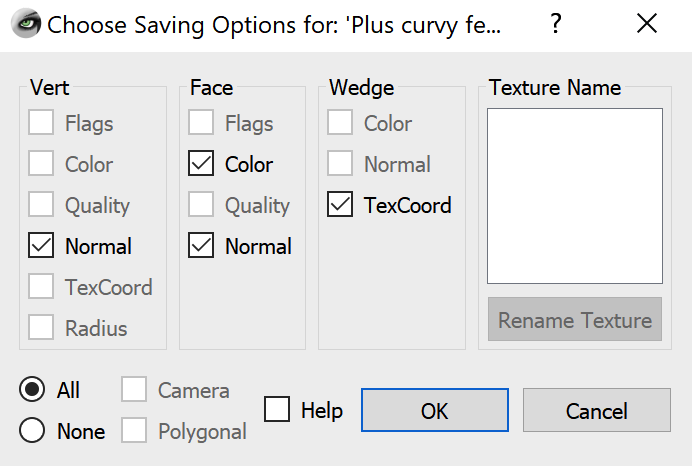
Task: Uncheck the Vert Normal checkbox
Action: pyautogui.click(x=42, y=246)
